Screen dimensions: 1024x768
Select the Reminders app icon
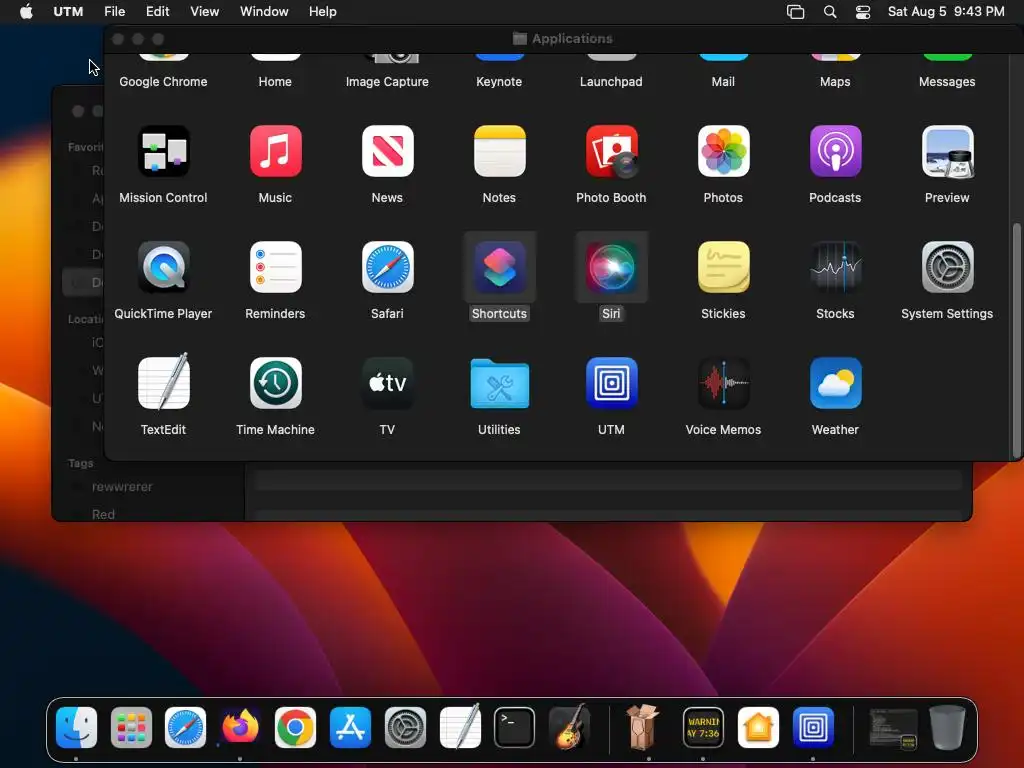pyautogui.click(x=276, y=267)
